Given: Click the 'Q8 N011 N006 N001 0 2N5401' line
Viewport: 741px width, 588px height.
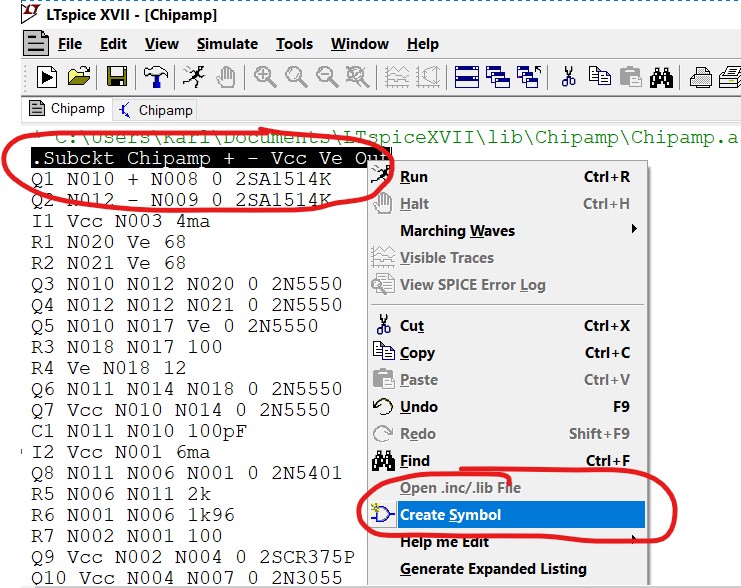Looking at the screenshot, I should (187, 473).
